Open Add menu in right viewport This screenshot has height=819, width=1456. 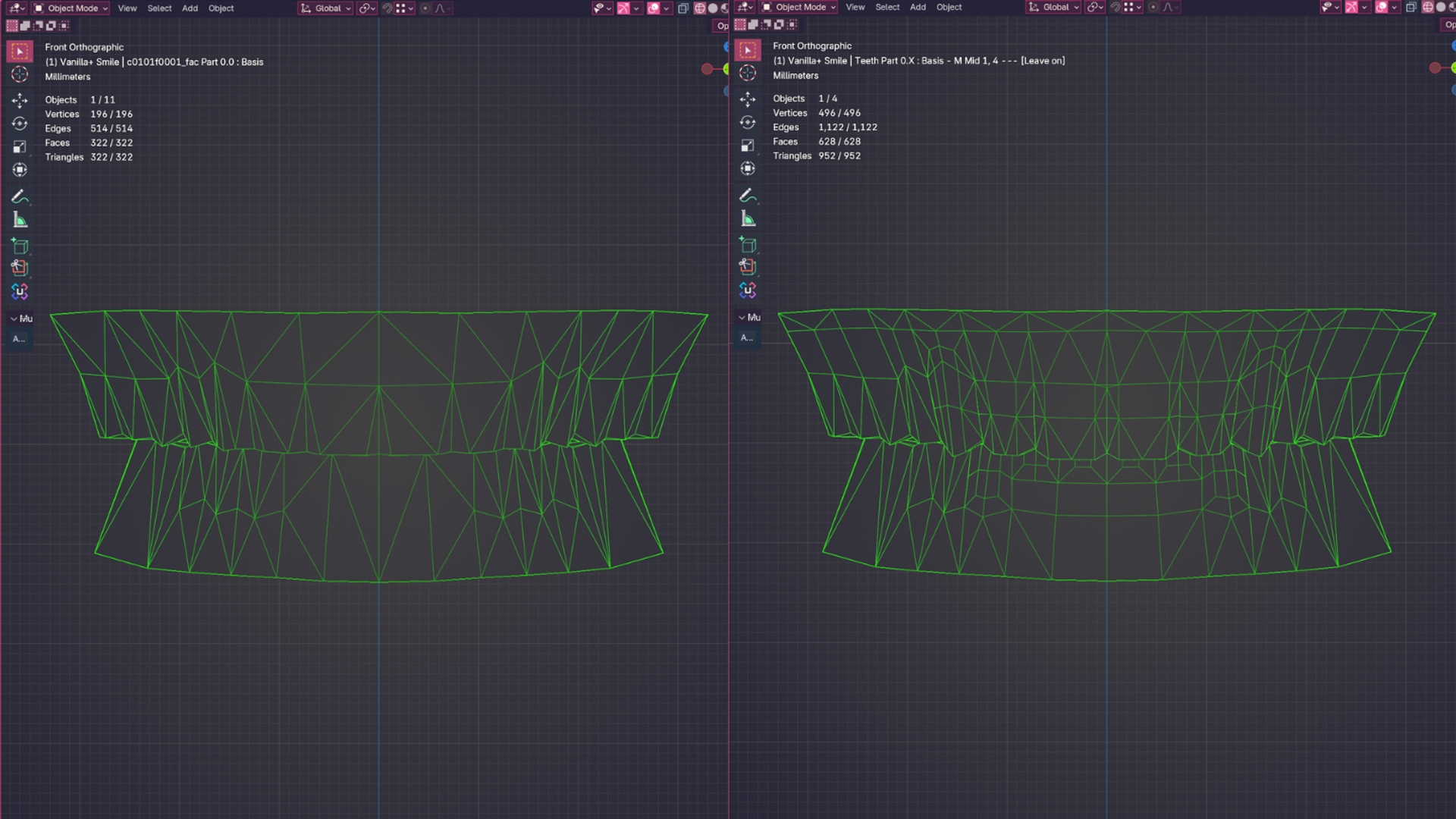pyautogui.click(x=918, y=7)
